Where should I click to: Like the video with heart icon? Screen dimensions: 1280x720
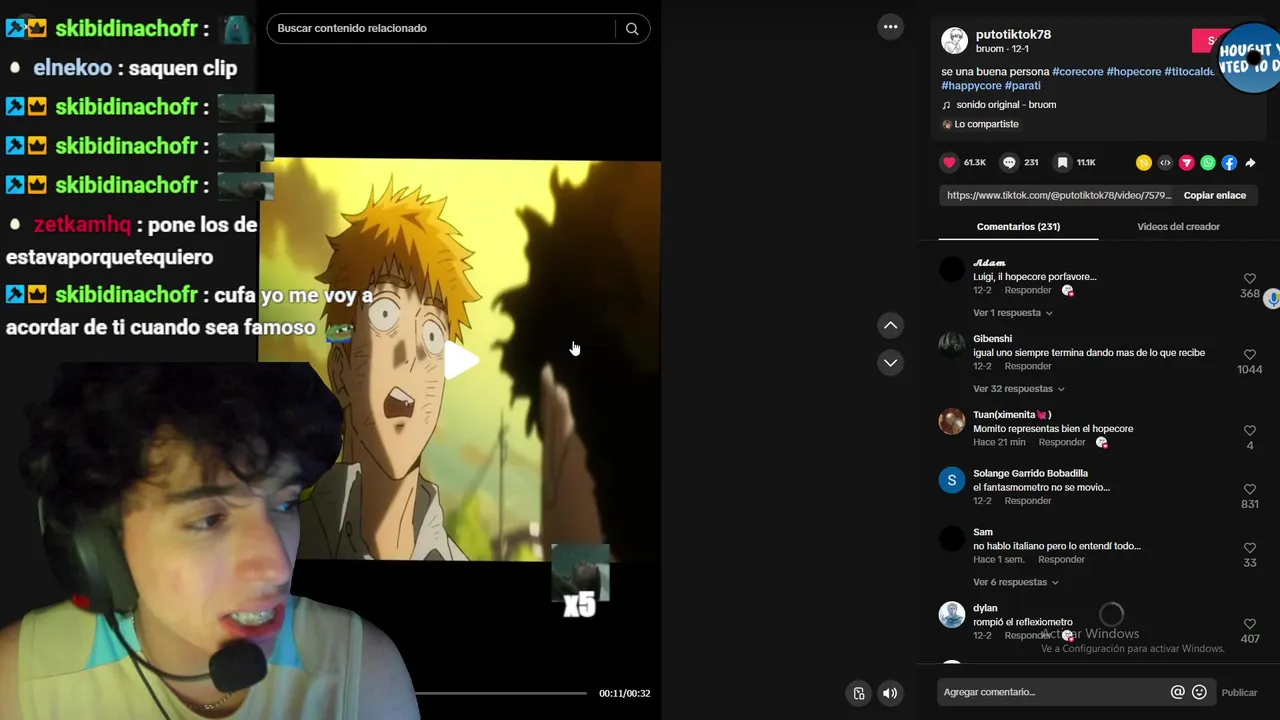click(x=949, y=162)
